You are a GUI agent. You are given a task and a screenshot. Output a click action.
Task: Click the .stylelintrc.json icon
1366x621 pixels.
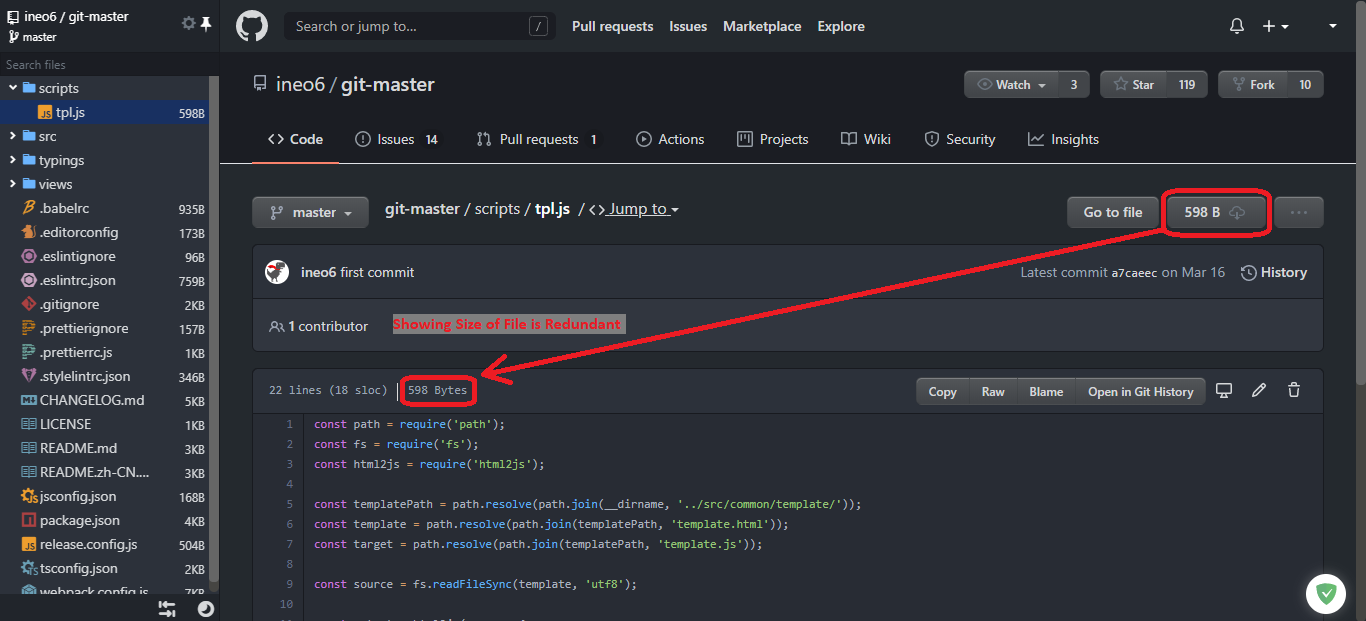29,376
